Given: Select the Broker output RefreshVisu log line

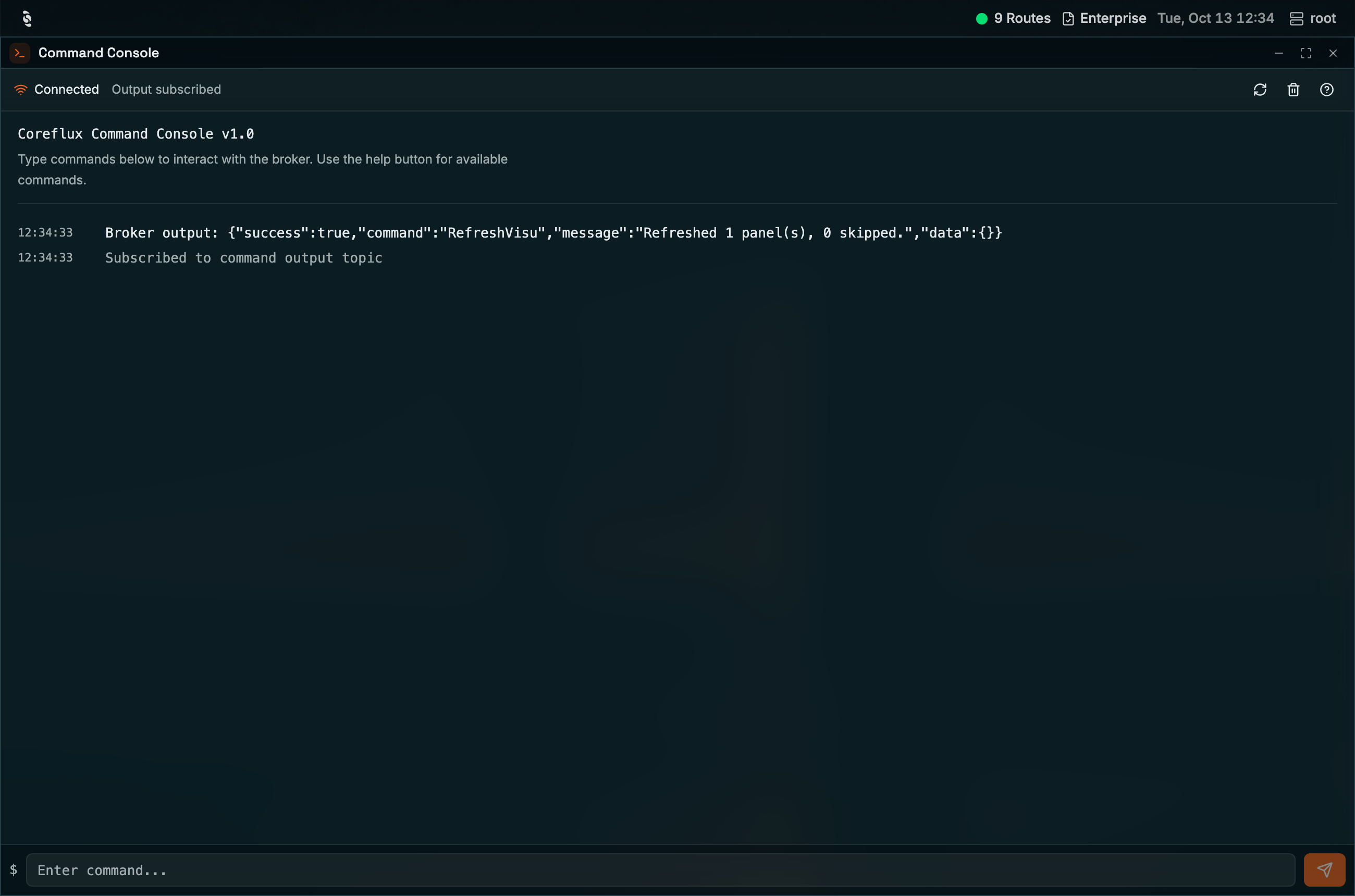Looking at the screenshot, I should pyautogui.click(x=553, y=232).
